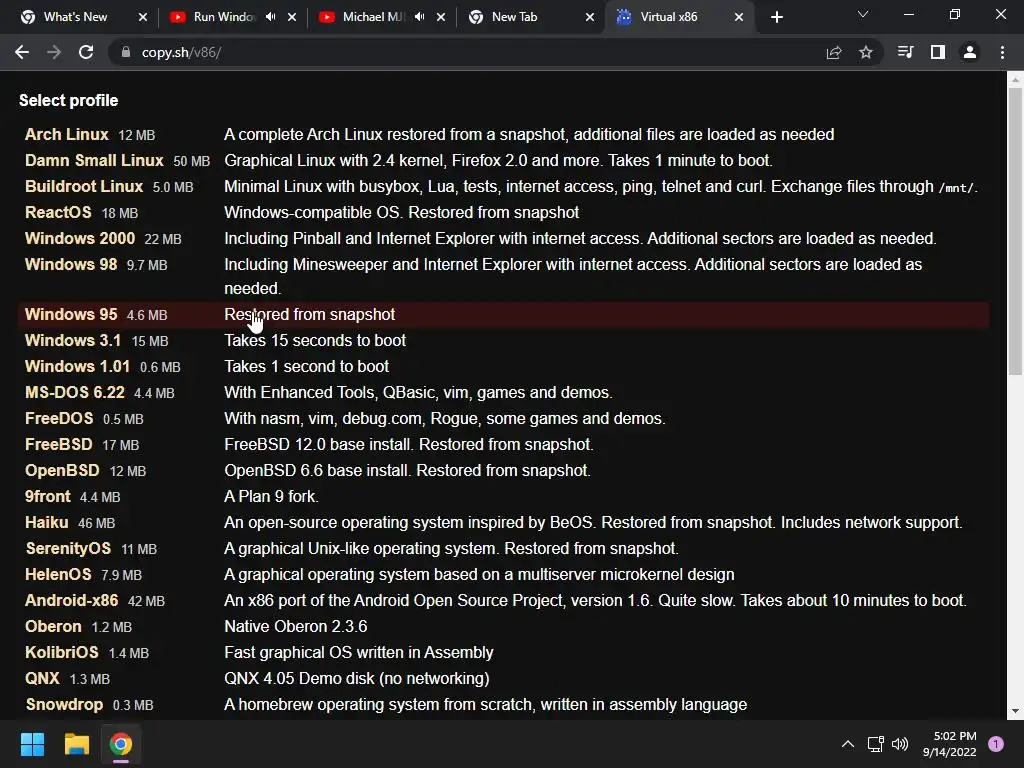Click the 'Restored from snapshot' Windows 95 description
The height and width of the screenshot is (768, 1024).
(x=310, y=315)
